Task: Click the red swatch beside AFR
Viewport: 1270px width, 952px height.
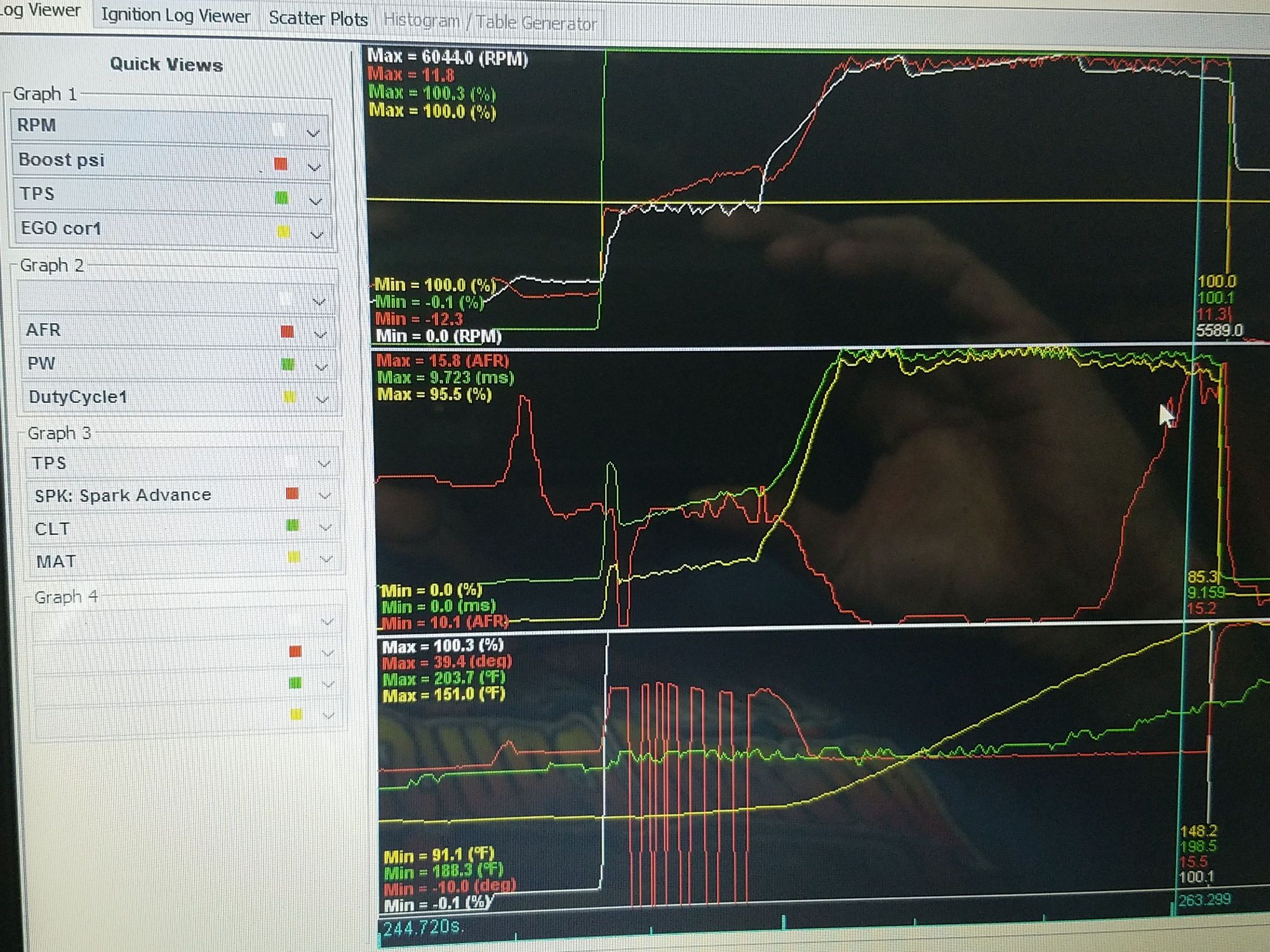Action: (x=286, y=331)
